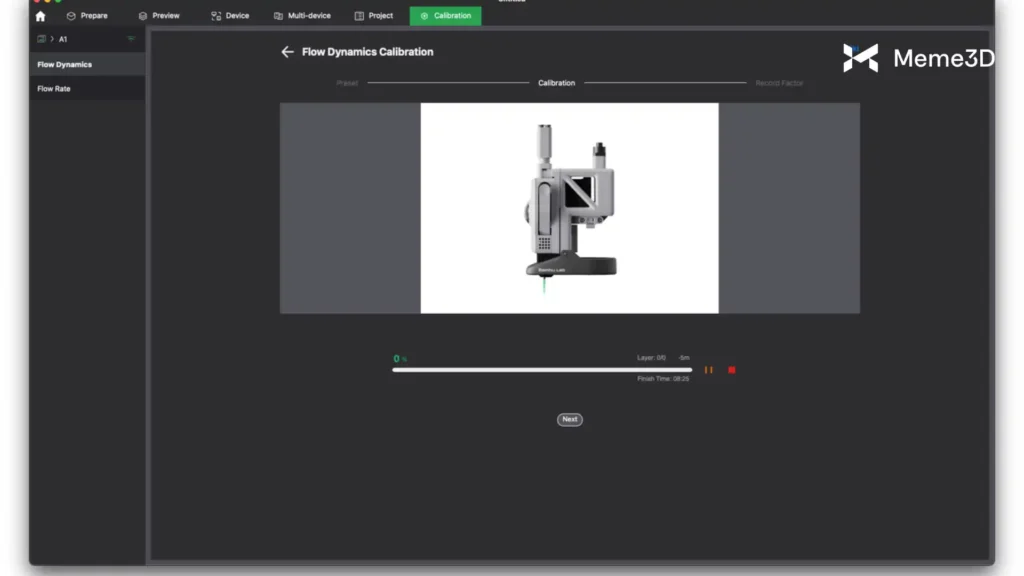The width and height of the screenshot is (1024, 576).
Task: Click the printer icon beside A1
Action: [x=42, y=39]
